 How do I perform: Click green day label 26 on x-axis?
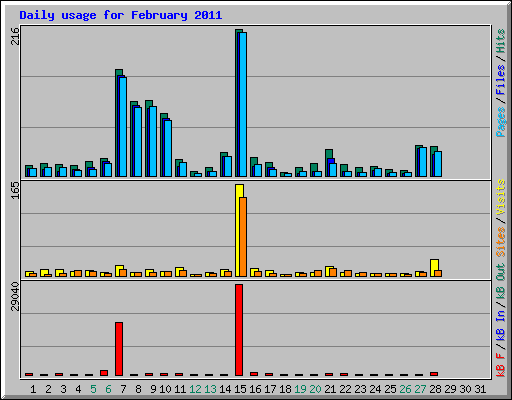[x=405, y=389]
